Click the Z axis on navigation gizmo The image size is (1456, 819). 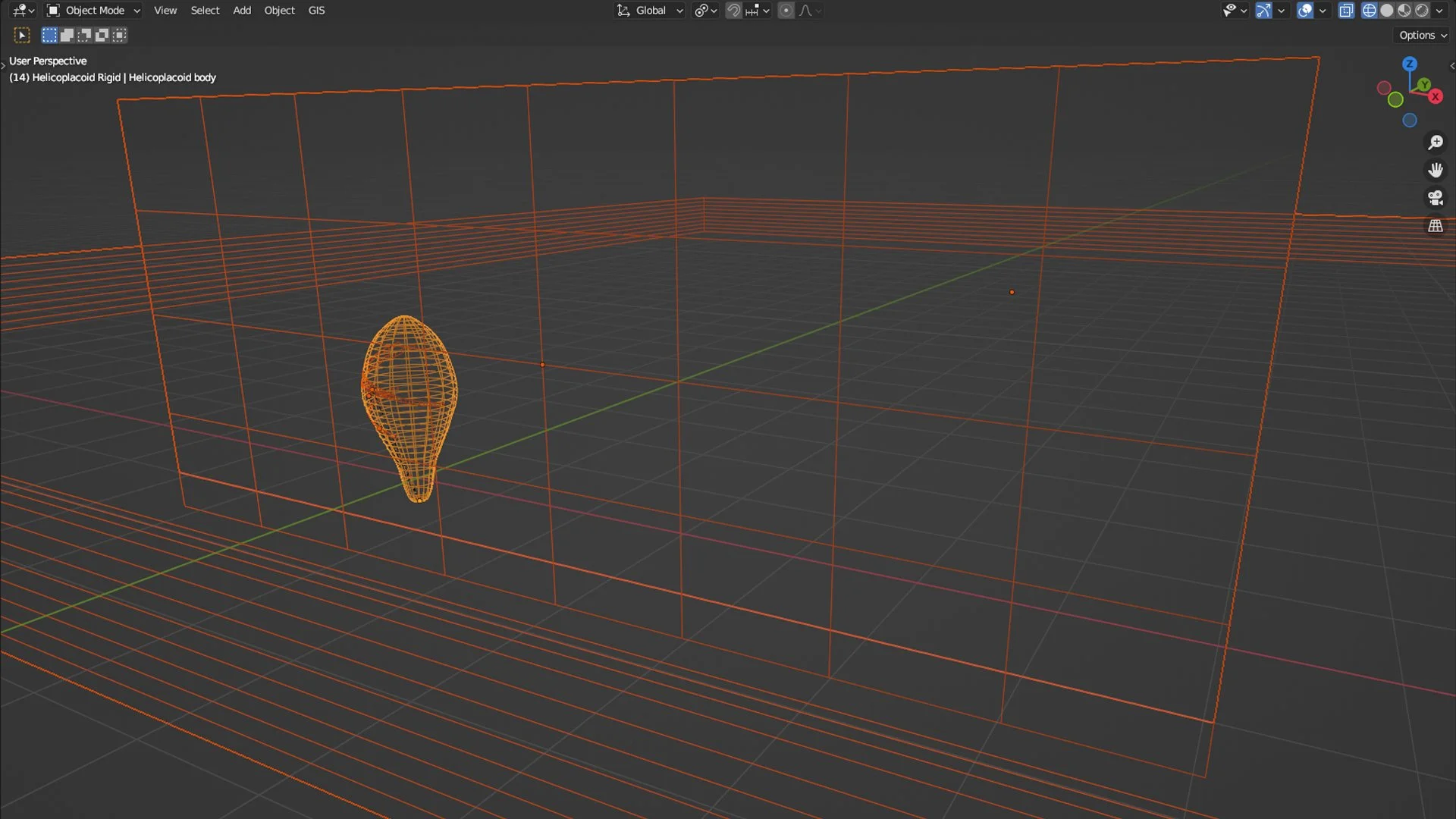1409,64
